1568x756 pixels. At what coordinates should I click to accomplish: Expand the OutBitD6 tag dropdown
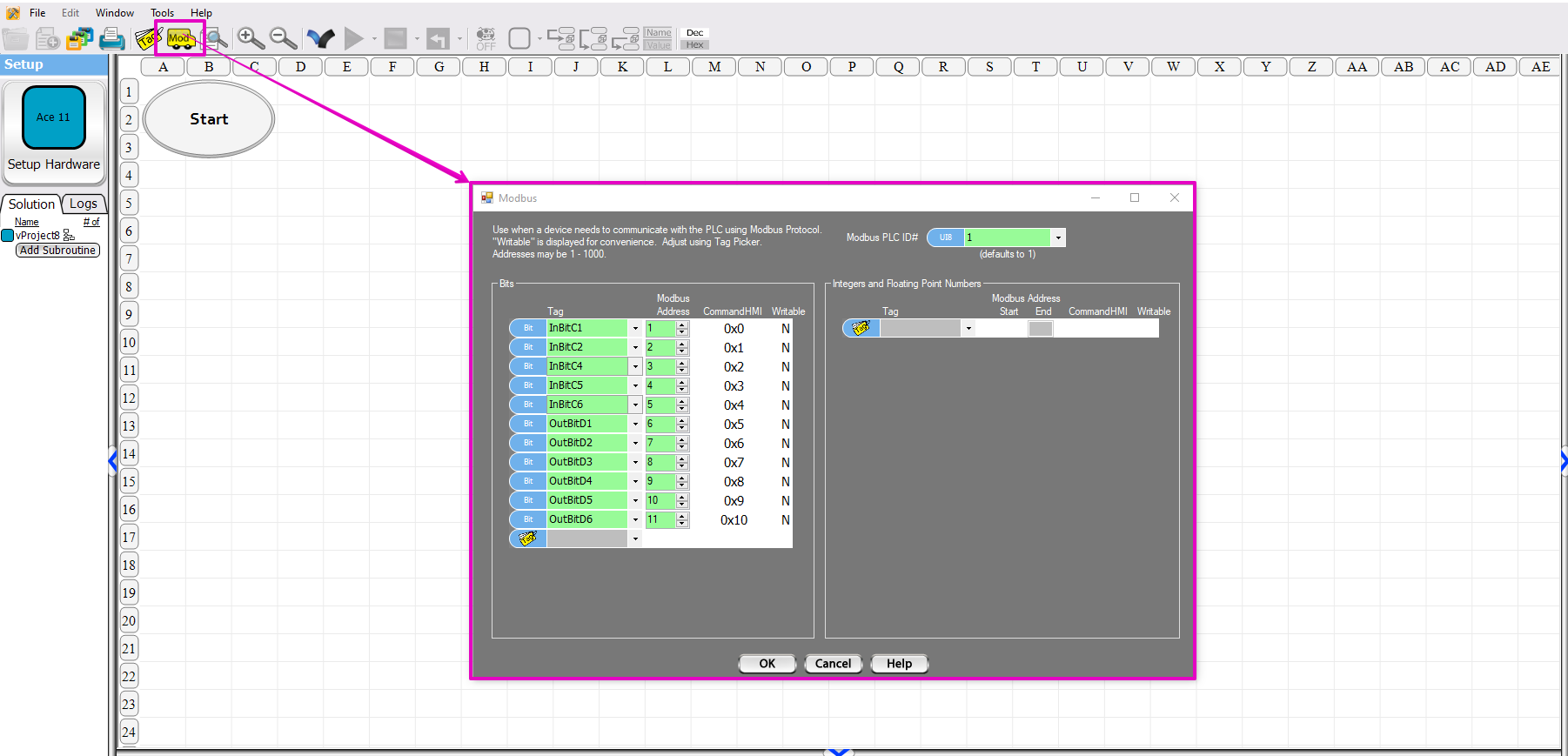coord(635,520)
